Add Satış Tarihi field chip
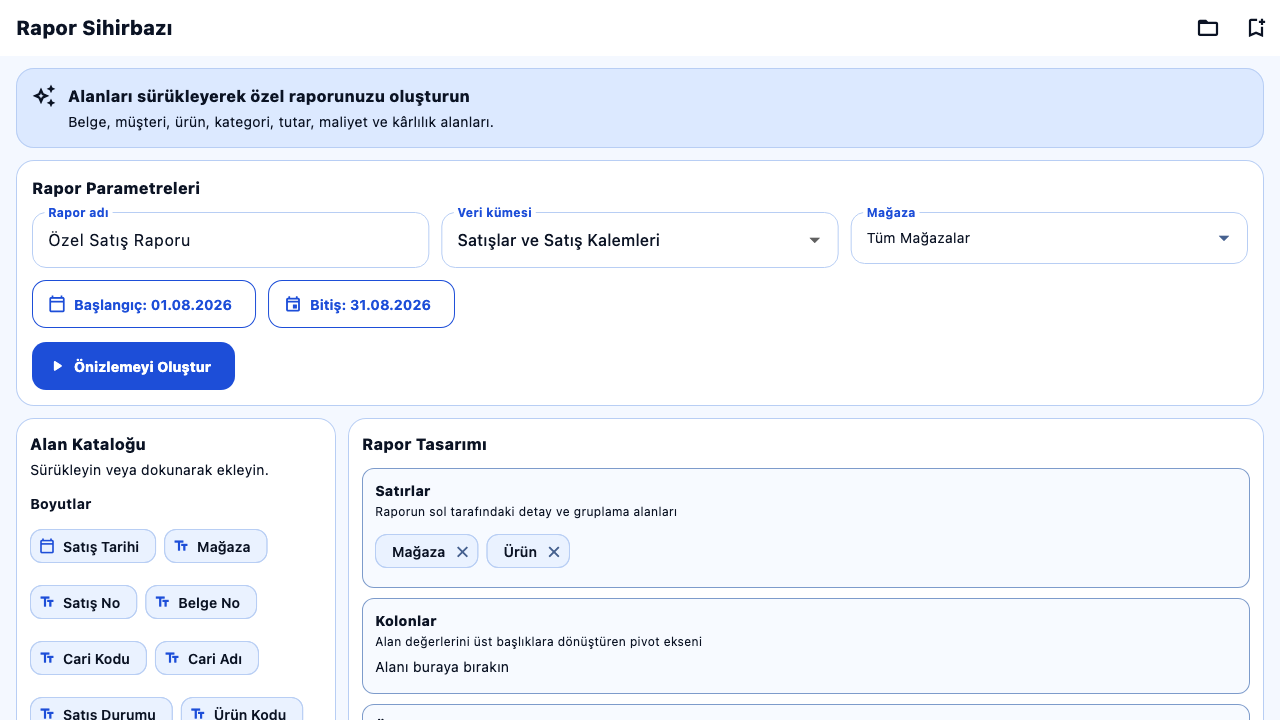 (93, 546)
